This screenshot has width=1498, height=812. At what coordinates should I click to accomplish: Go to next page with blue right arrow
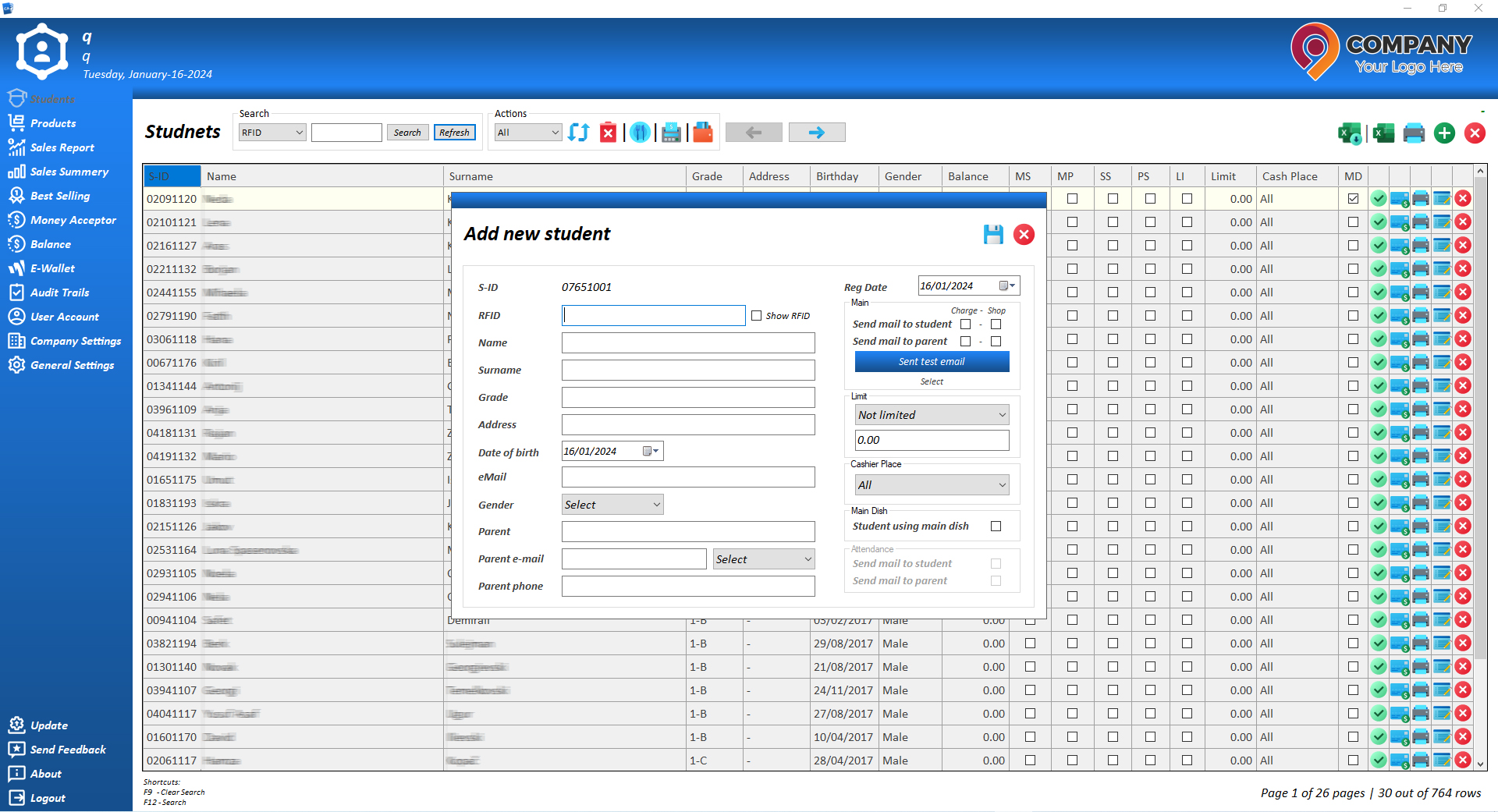click(816, 133)
